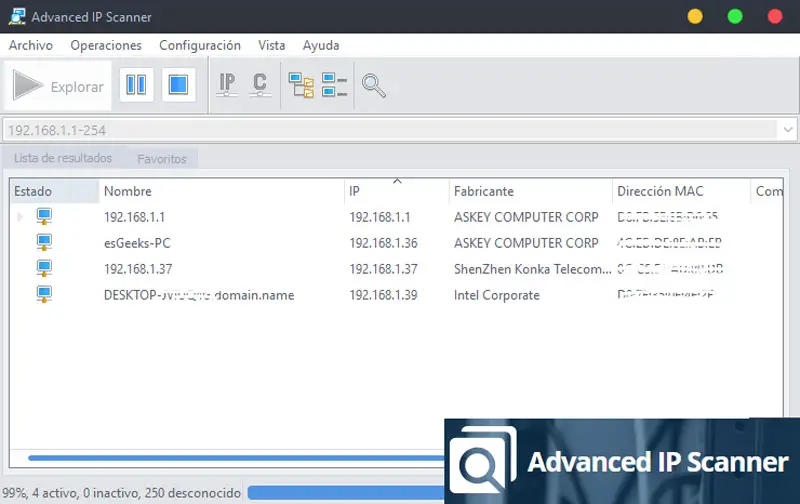This screenshot has width=800, height=504.
Task: Click the status text 99%, 4 activo
Action: (121, 493)
